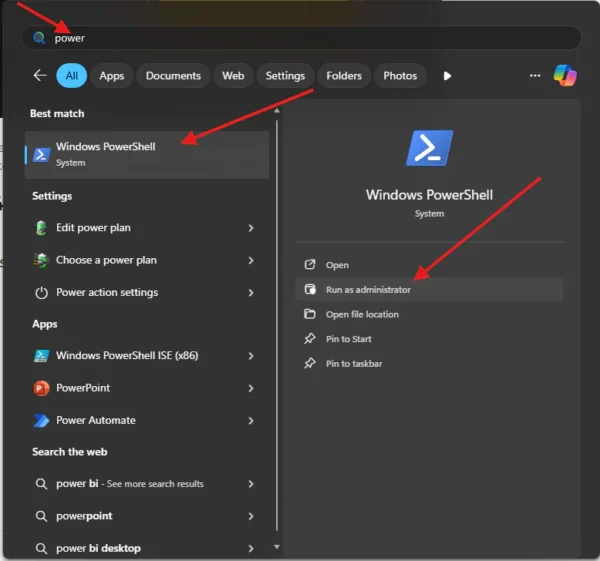Image resolution: width=600 pixels, height=561 pixels.
Task: Expand the Power action settings chevron
Action: [x=251, y=293]
